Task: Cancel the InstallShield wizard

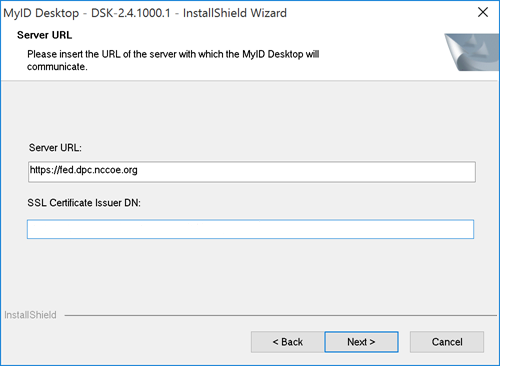Action: click(447, 342)
